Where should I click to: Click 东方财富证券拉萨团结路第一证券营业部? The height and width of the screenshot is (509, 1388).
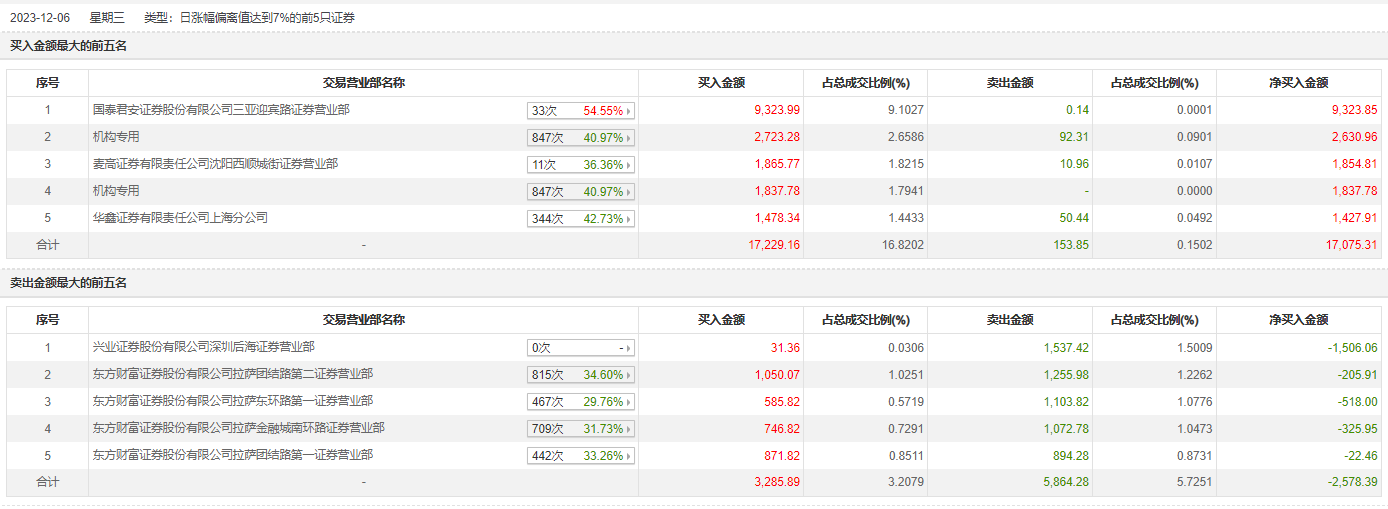233,455
